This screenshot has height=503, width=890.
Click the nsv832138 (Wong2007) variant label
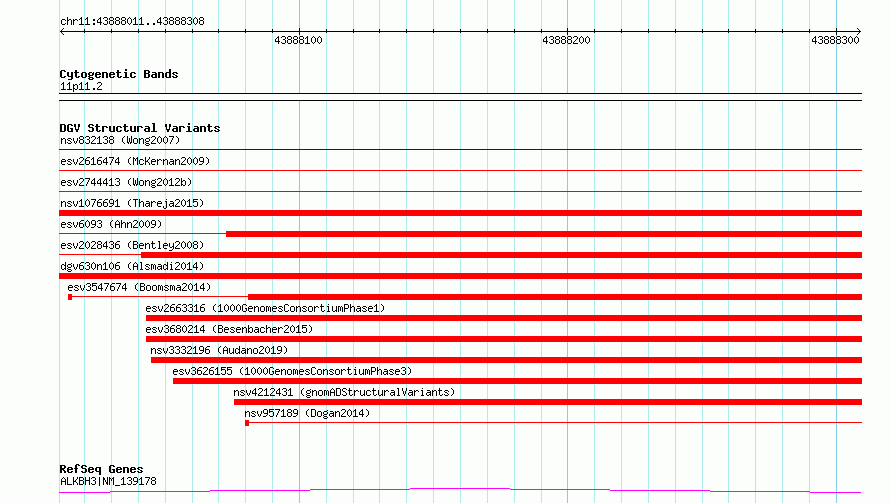point(120,140)
